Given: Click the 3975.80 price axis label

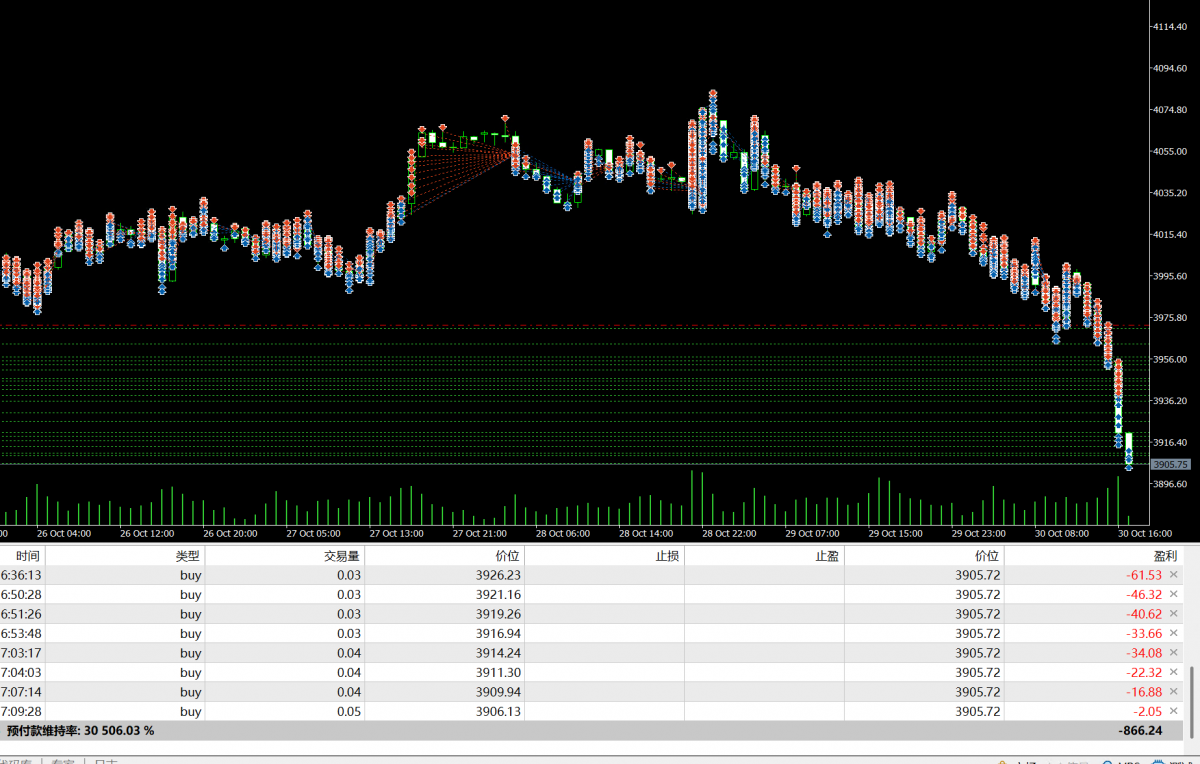Looking at the screenshot, I should [1171, 318].
